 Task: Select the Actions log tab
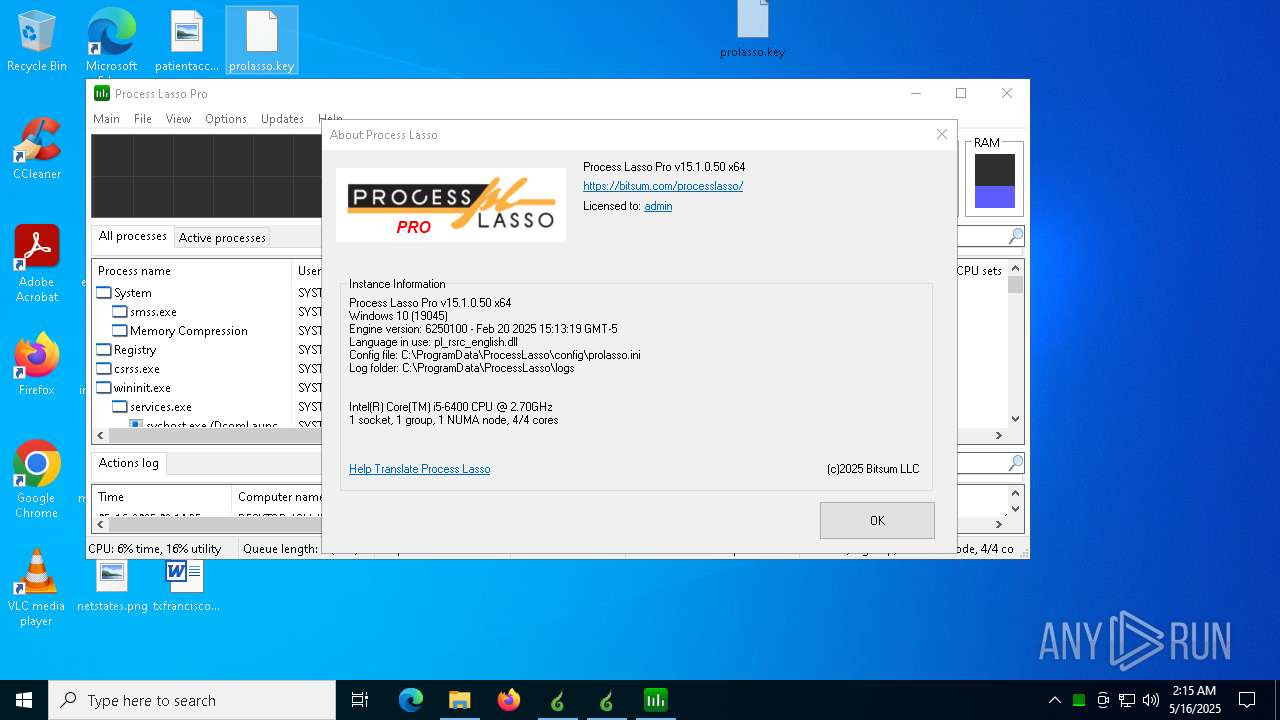(x=128, y=463)
